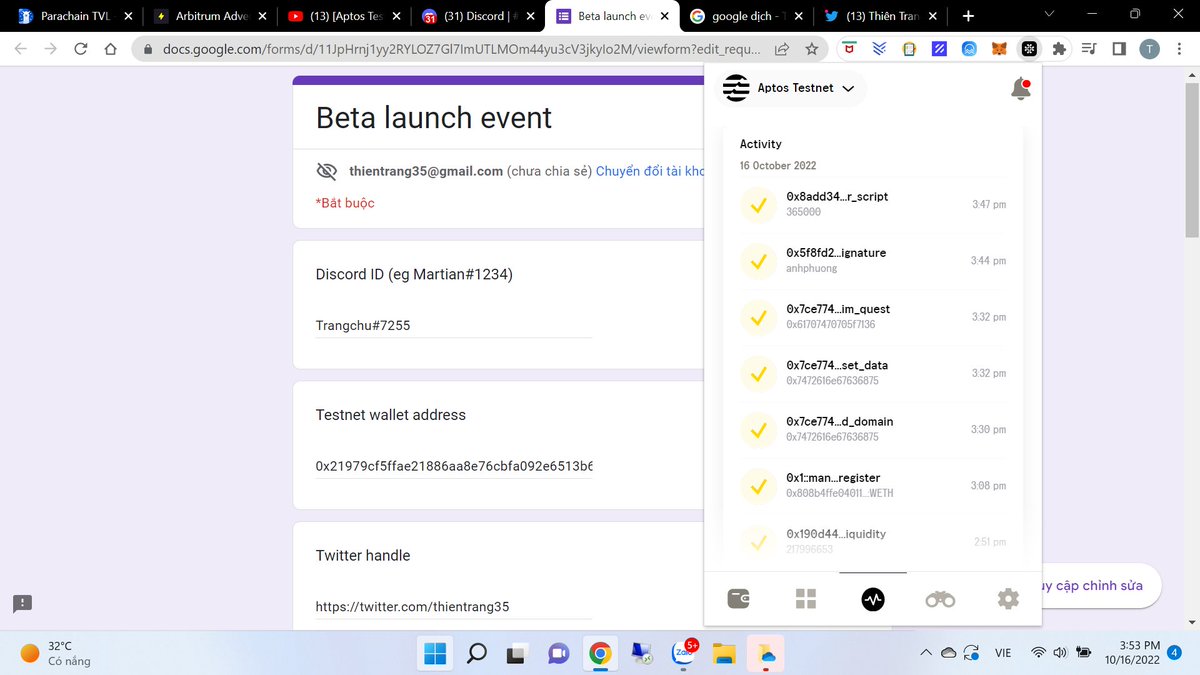Open File Explorer from the taskbar
This screenshot has width=1200, height=675.
tap(724, 654)
